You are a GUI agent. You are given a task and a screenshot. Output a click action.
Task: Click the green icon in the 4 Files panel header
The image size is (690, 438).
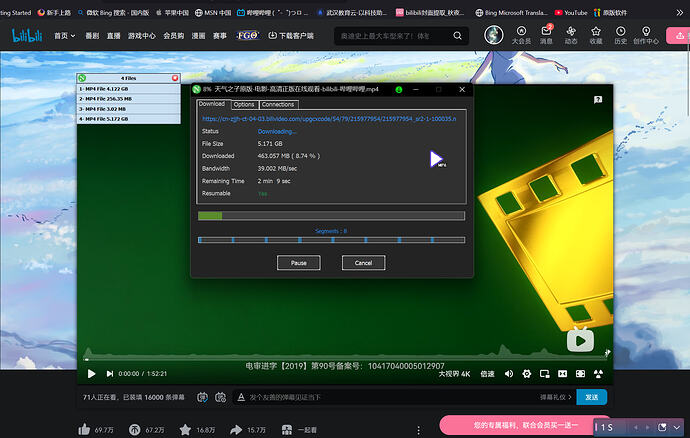point(82,78)
